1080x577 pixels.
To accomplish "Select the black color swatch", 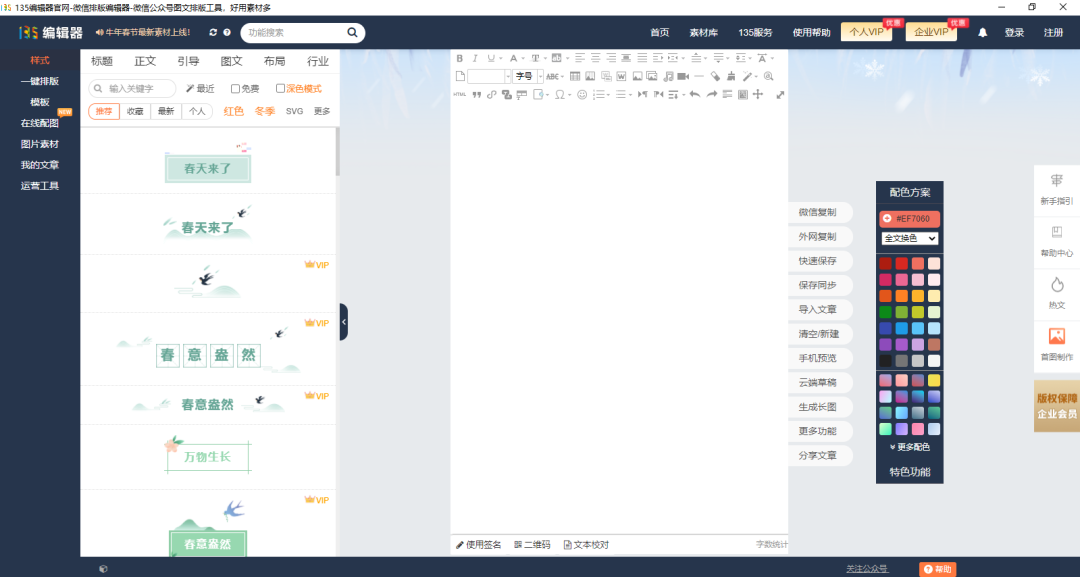I will 885,361.
